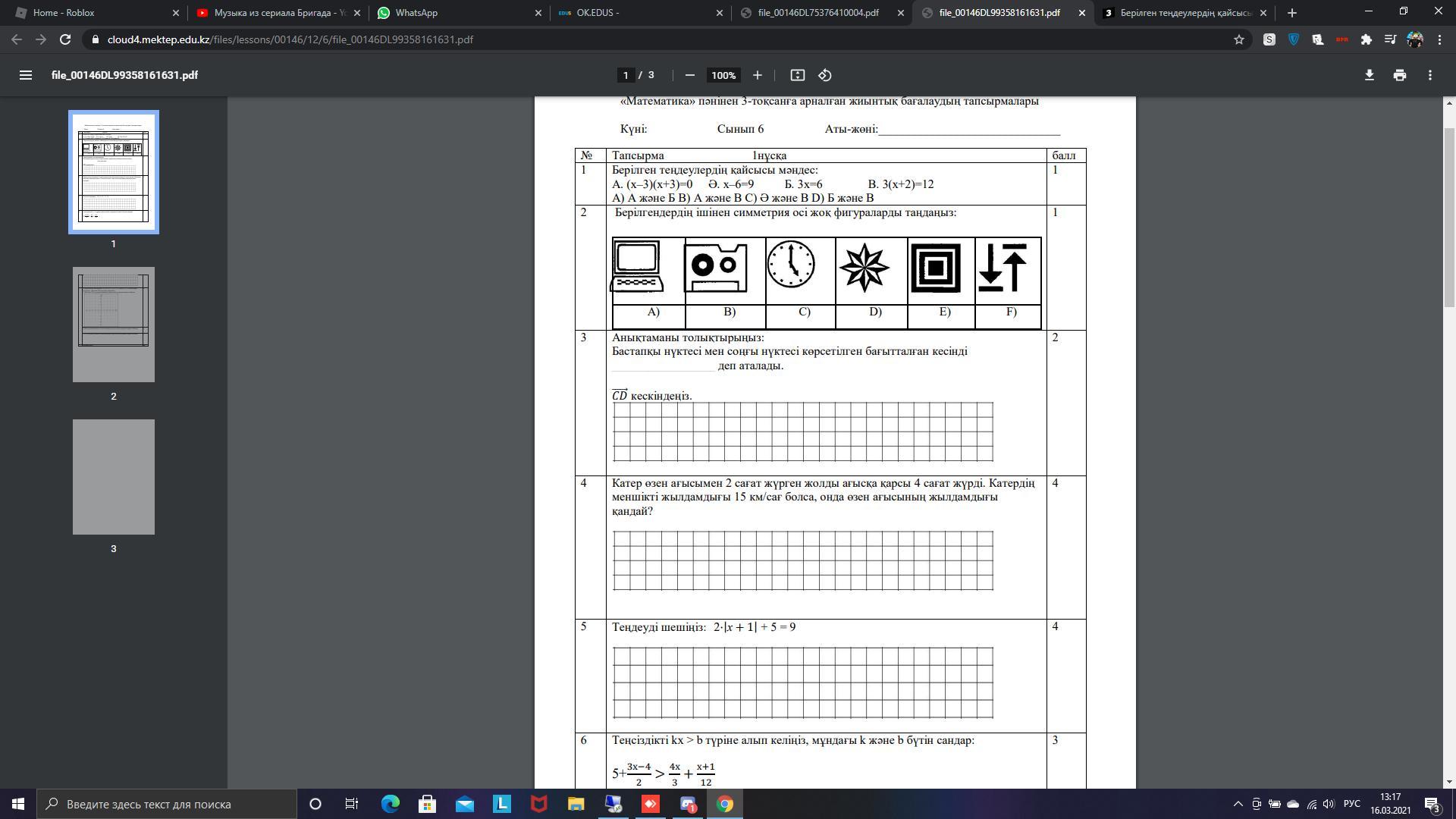
Task: Open Chrome three-dot menu
Action: [1439, 39]
